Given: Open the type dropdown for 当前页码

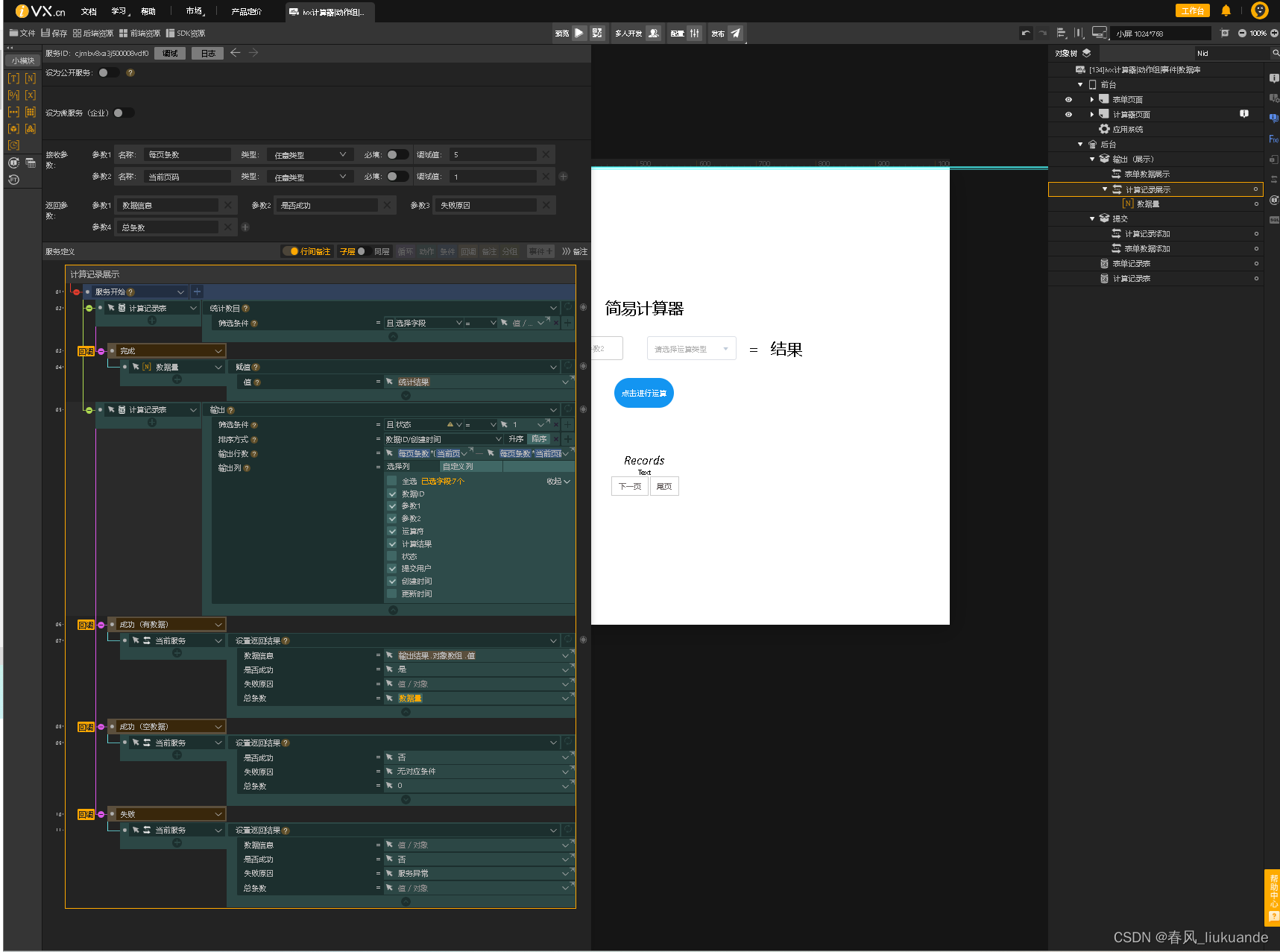Looking at the screenshot, I should point(309,177).
